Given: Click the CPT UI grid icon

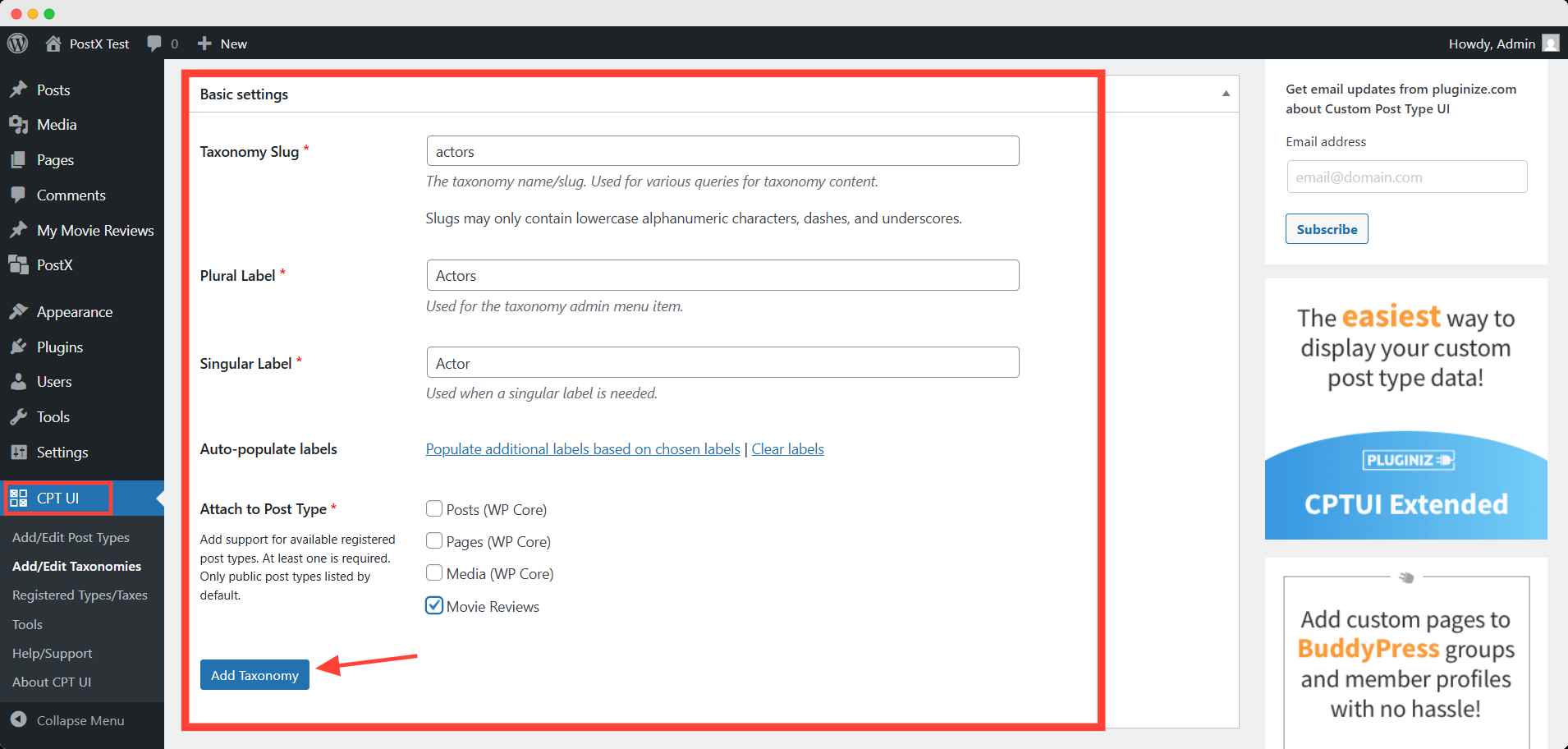Looking at the screenshot, I should (x=18, y=498).
